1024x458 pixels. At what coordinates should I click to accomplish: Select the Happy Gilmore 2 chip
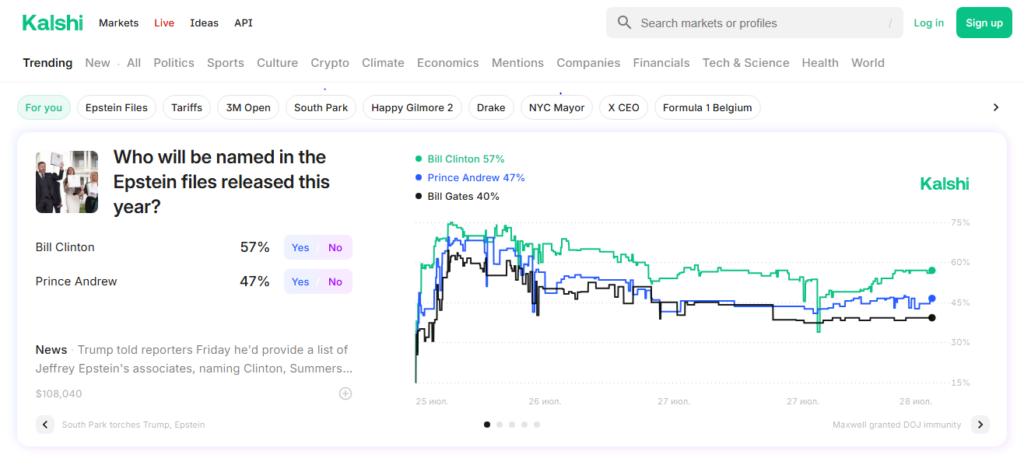(x=412, y=107)
